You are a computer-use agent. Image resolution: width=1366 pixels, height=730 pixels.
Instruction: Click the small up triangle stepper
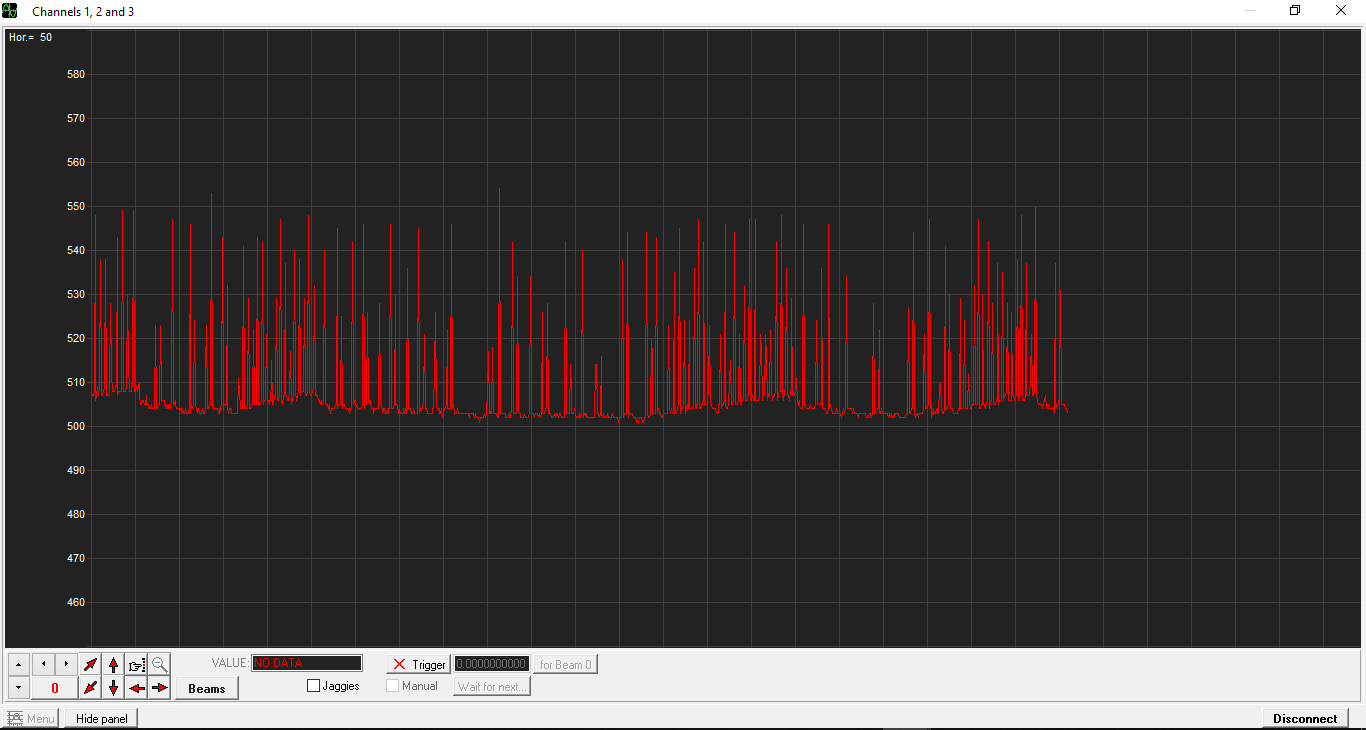19,664
